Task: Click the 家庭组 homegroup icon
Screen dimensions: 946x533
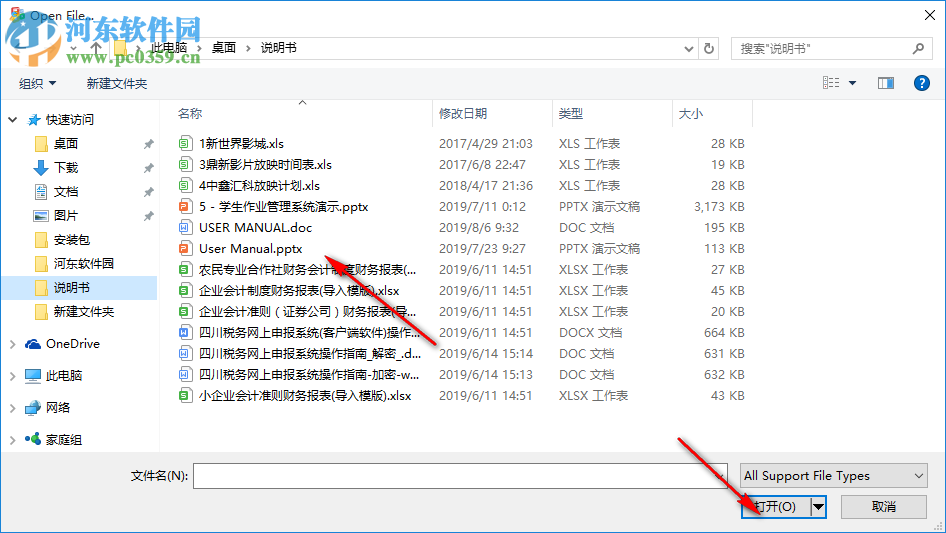Action: pyautogui.click(x=33, y=439)
